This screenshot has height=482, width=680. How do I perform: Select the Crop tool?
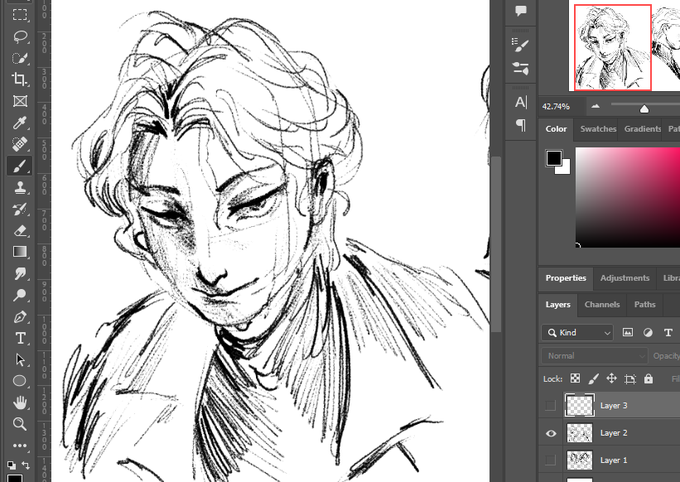20,79
